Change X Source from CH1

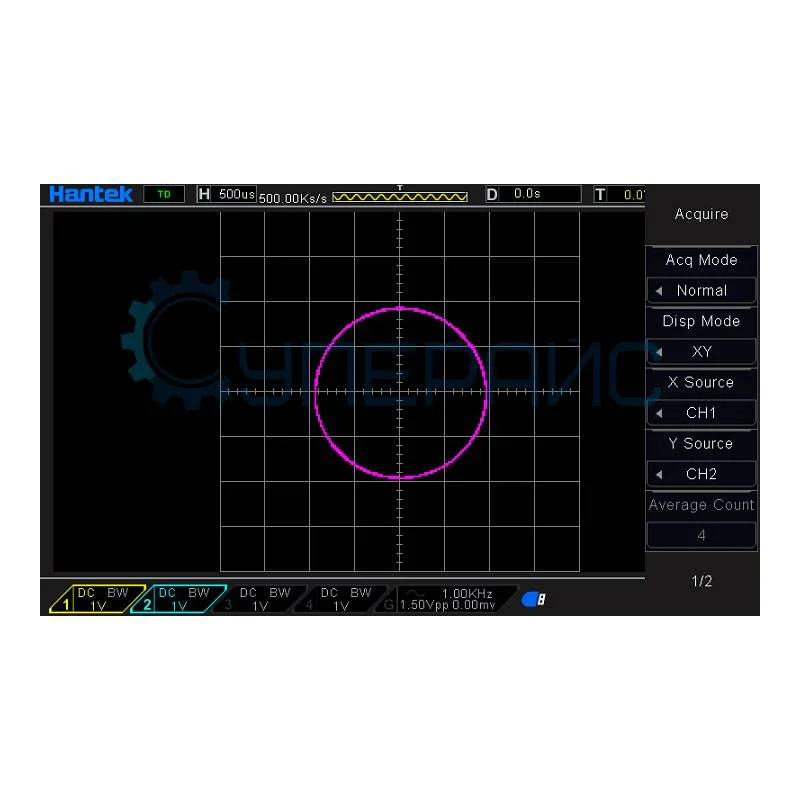point(701,413)
